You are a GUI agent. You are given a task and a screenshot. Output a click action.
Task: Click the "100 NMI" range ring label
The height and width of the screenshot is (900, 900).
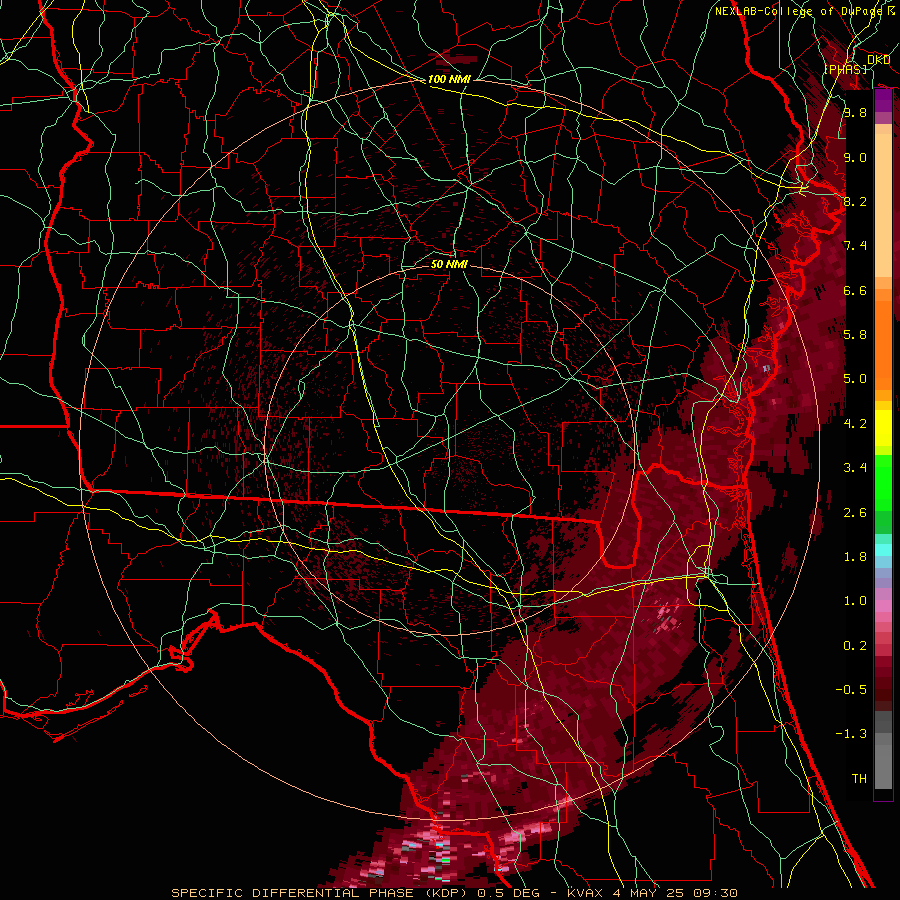pos(449,79)
